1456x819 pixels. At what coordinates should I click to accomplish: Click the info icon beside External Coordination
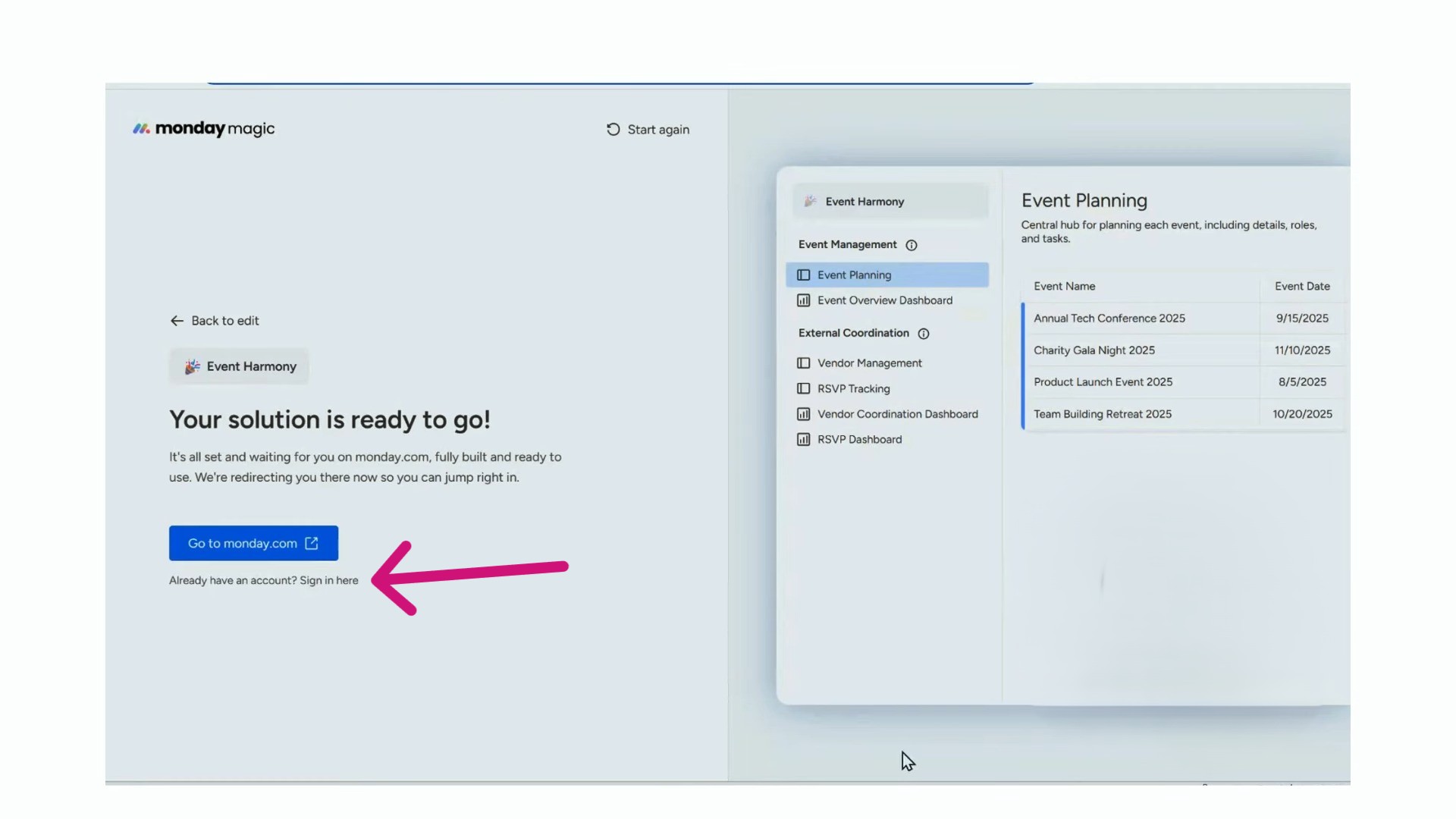(x=923, y=334)
